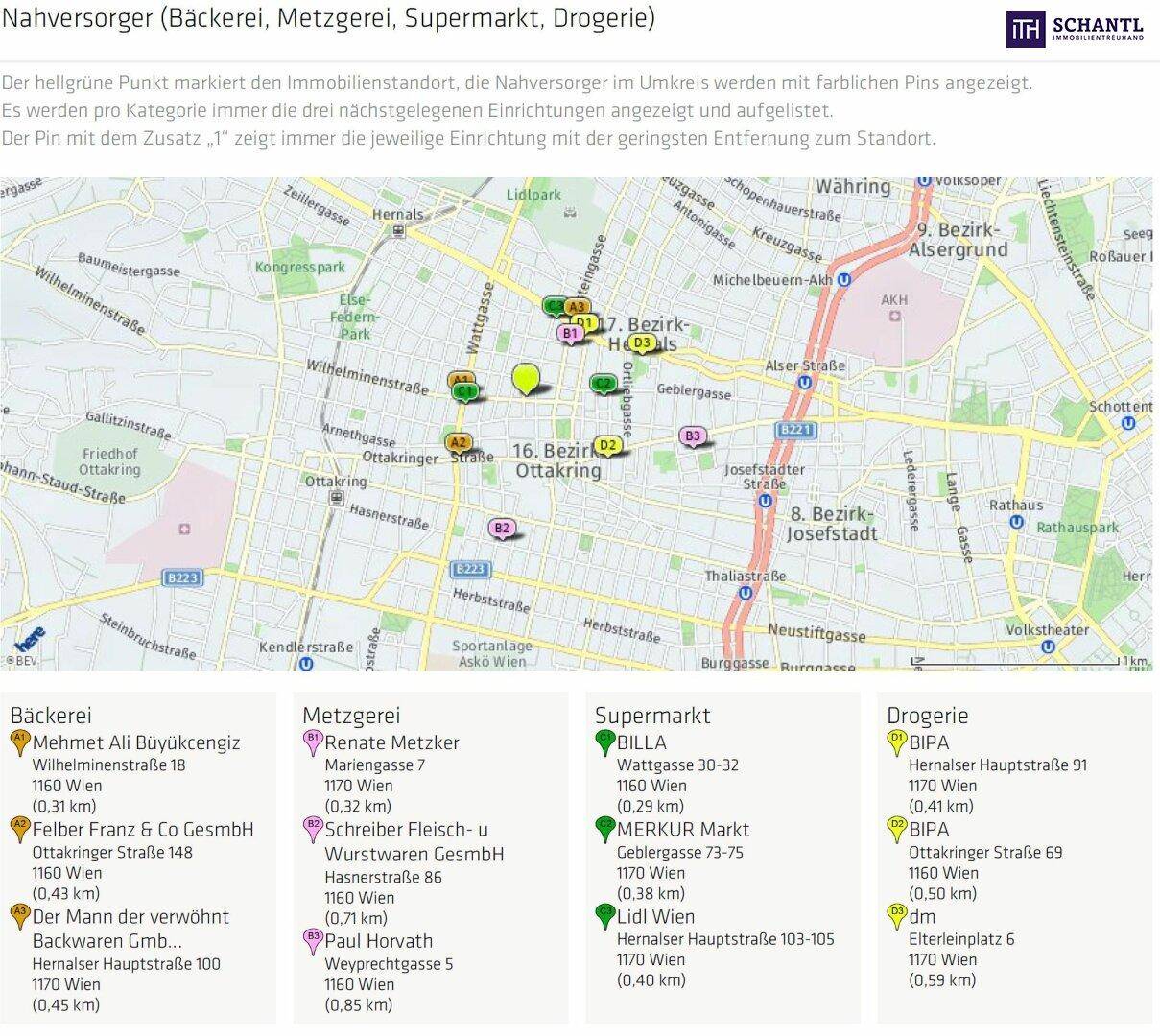Click the pink B3 pin near Josefstädter Straße
Viewport: 1160px width, 1036px height.
point(693,437)
